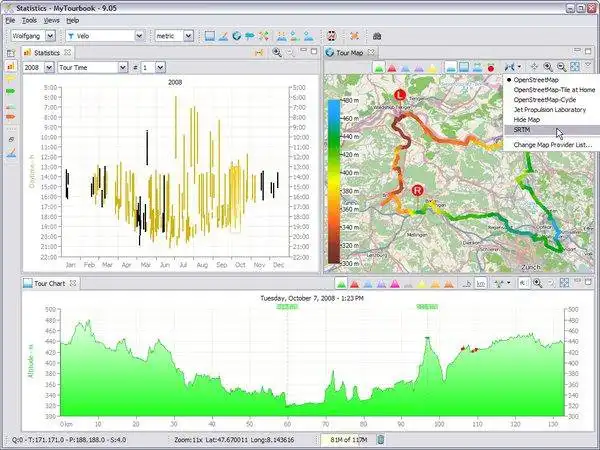
Task: Click Change Map Provider List entry
Action: point(551,145)
